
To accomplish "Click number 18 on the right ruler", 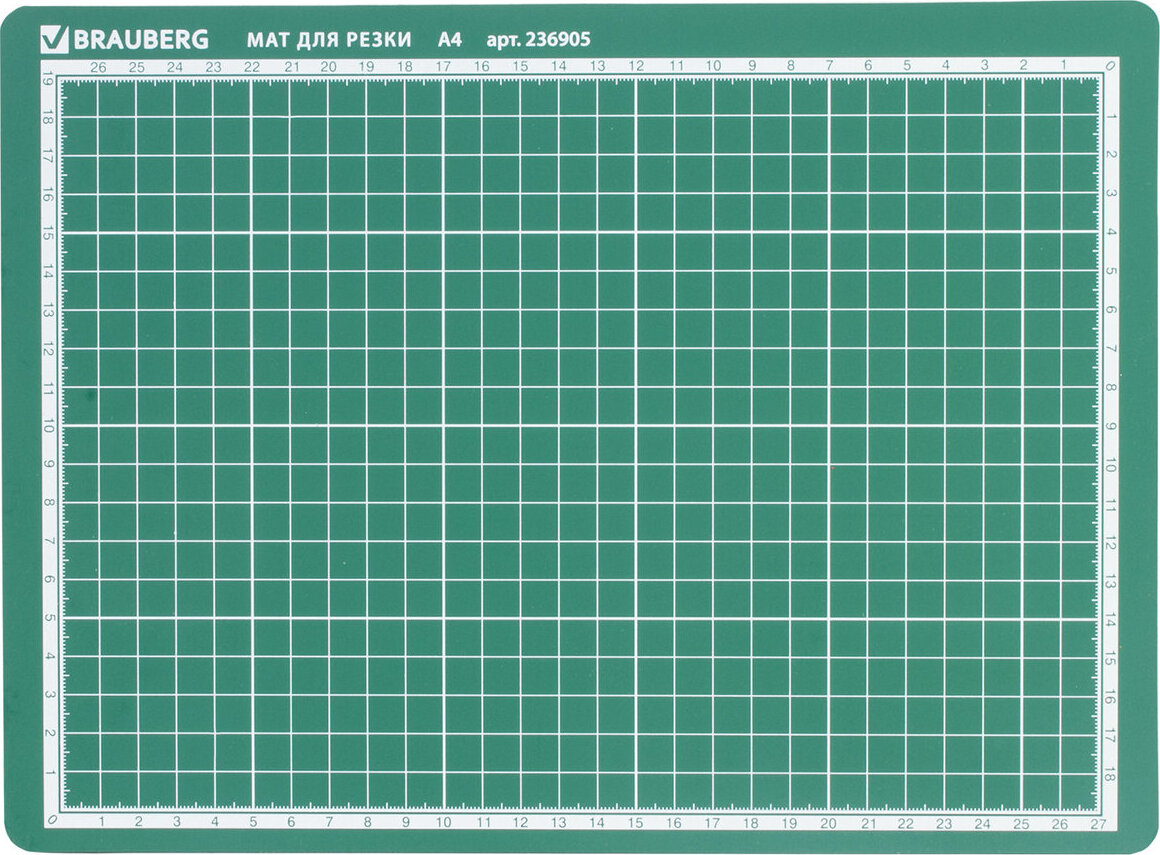I will 1111,774.
